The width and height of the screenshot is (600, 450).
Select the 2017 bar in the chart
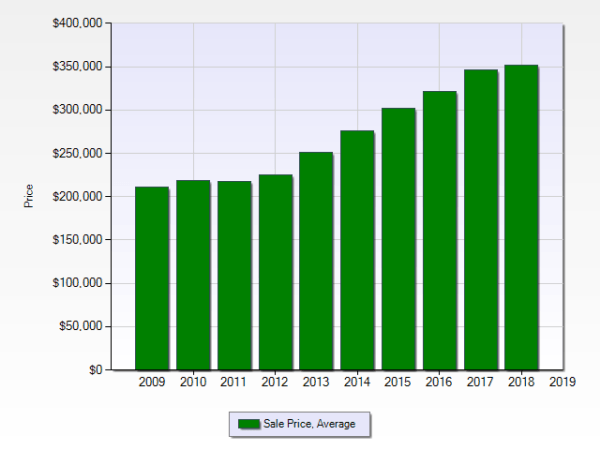(481, 220)
